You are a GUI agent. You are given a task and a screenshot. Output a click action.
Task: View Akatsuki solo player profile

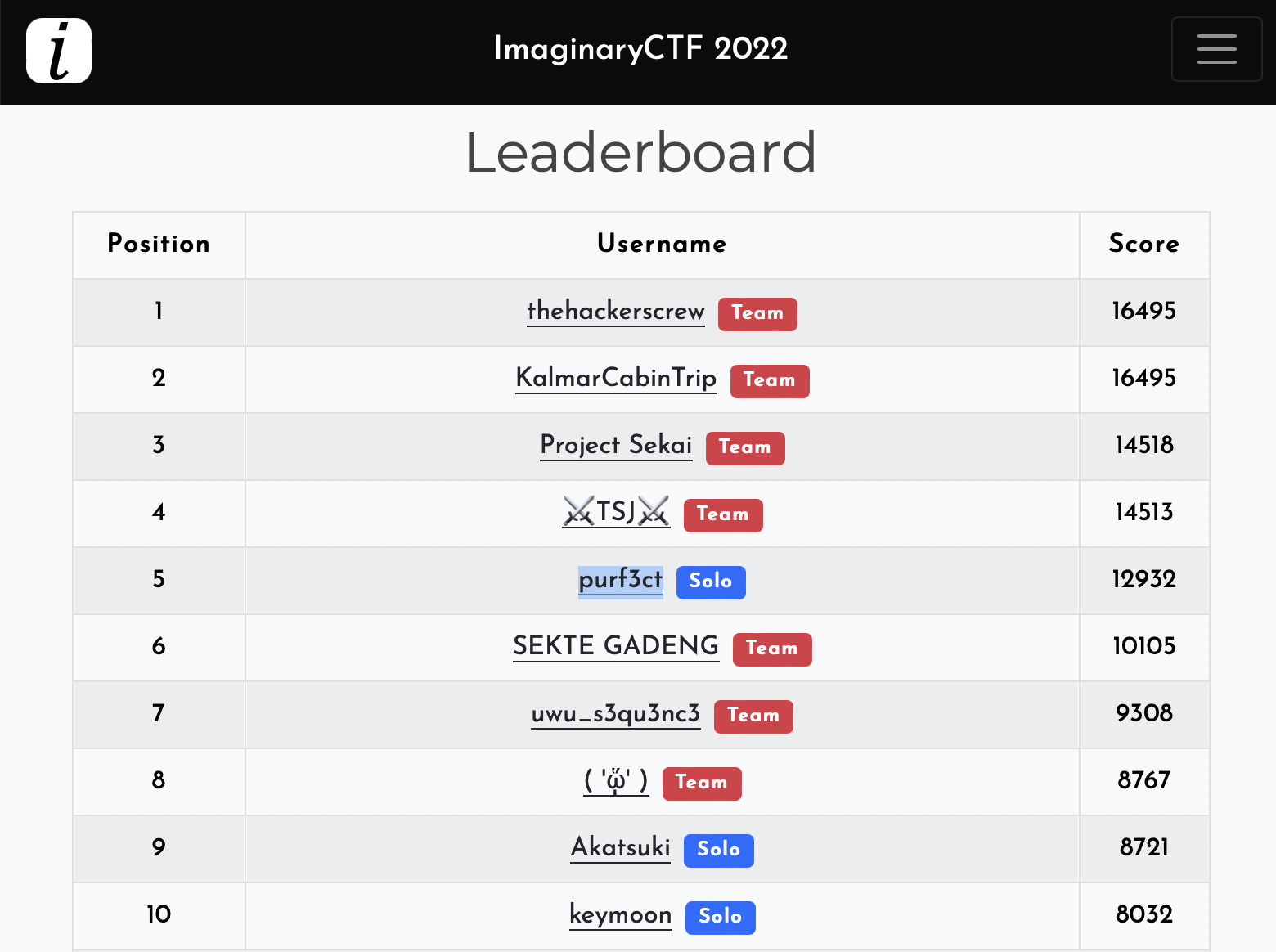click(621, 847)
